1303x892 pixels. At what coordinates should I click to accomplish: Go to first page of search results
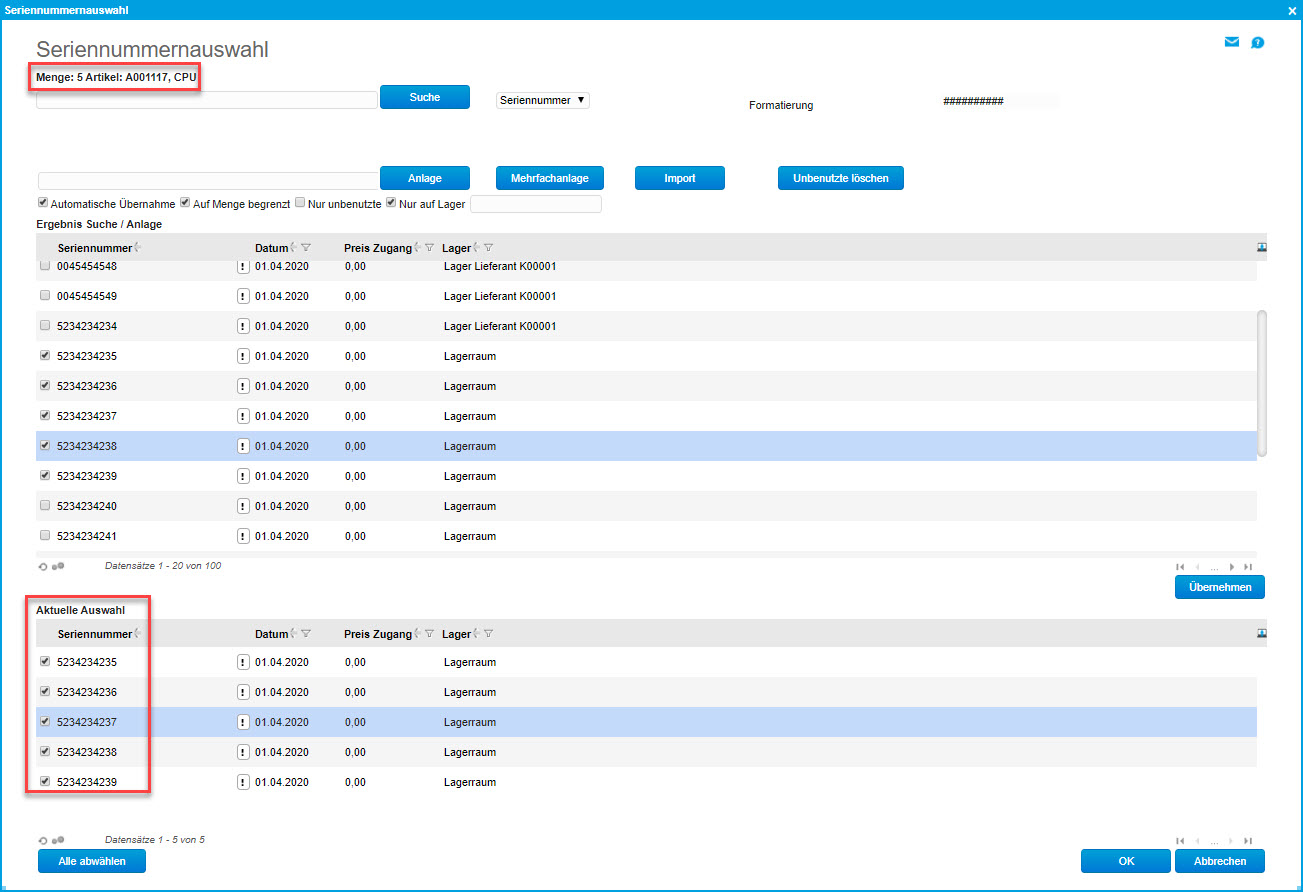point(1181,567)
